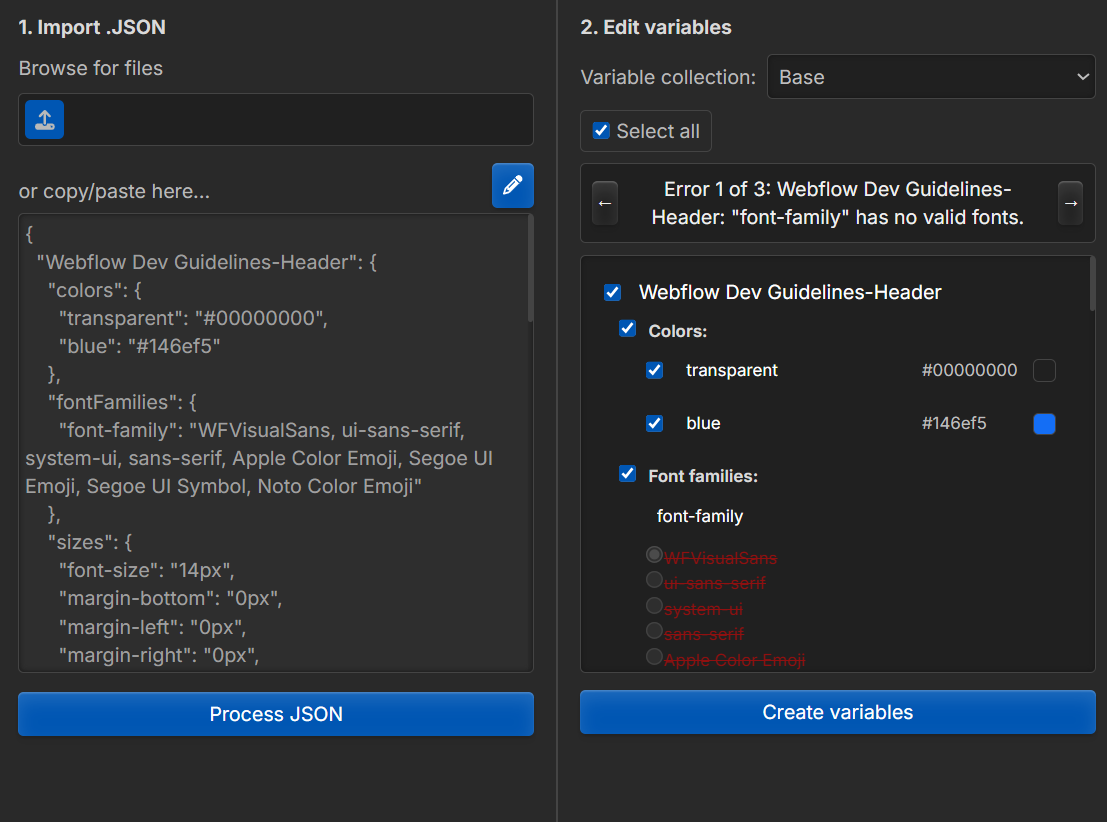Open the Variable collection Base dropdown
The width and height of the screenshot is (1107, 822).
931,77
